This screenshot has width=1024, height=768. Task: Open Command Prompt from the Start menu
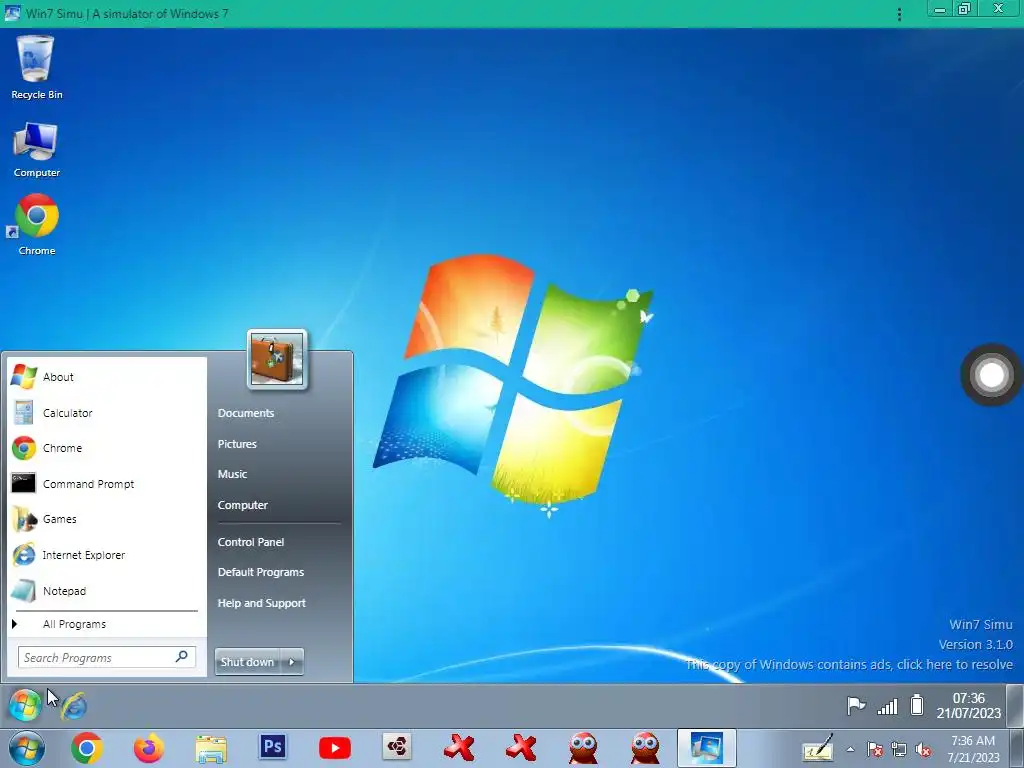(x=104, y=484)
